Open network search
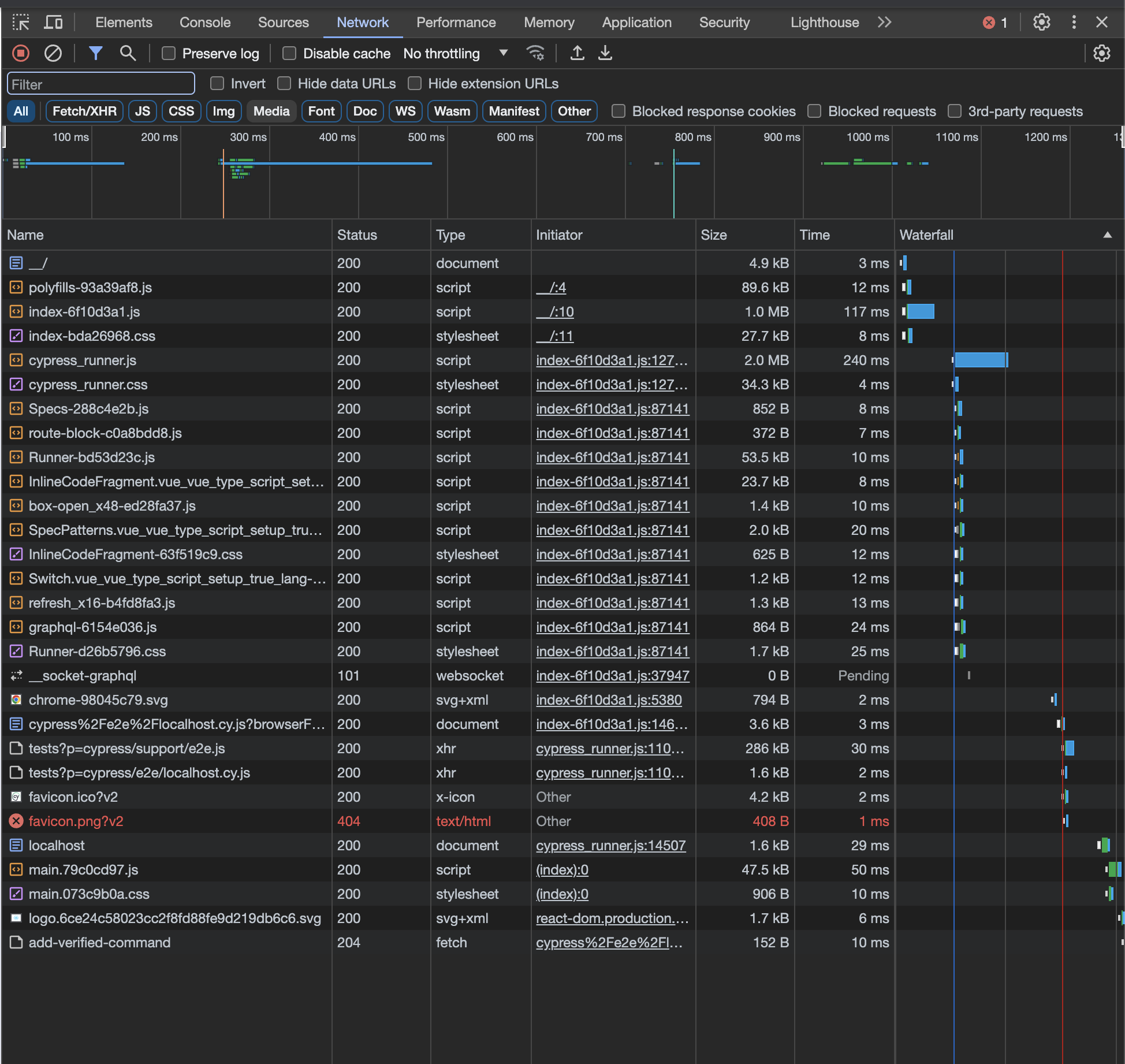 128,53
